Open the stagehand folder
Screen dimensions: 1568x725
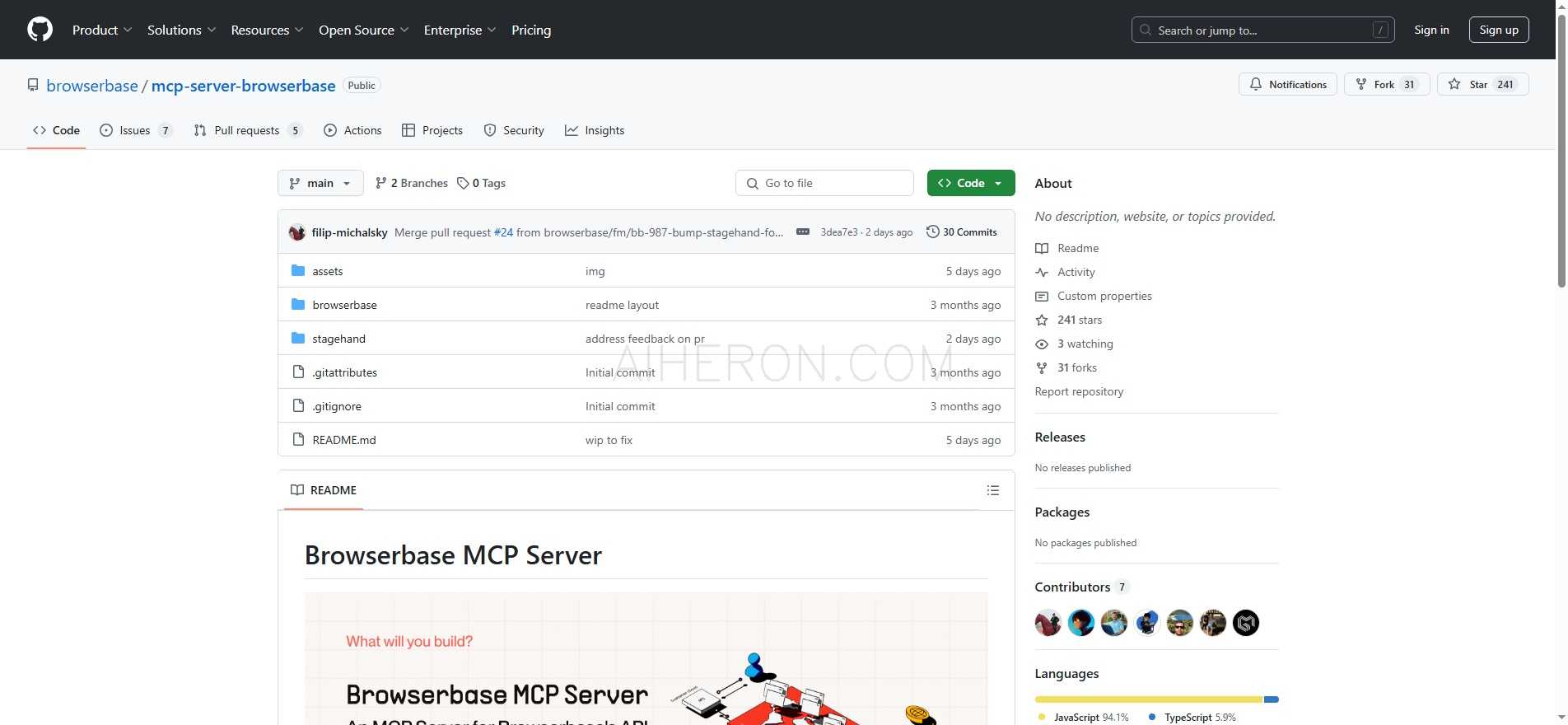[338, 339]
